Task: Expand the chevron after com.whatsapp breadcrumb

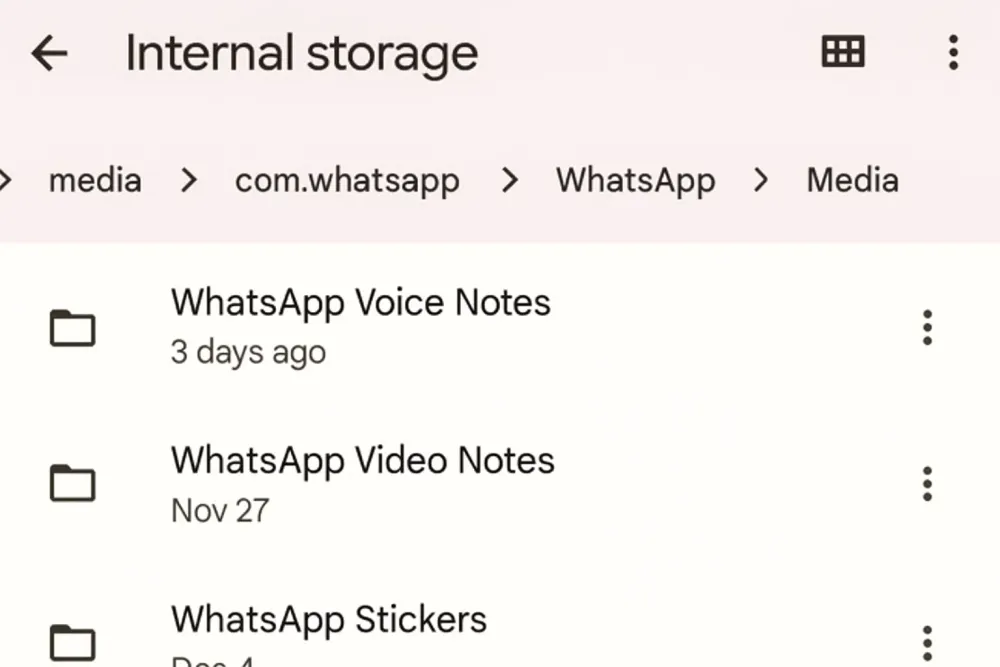Action: tap(510, 181)
